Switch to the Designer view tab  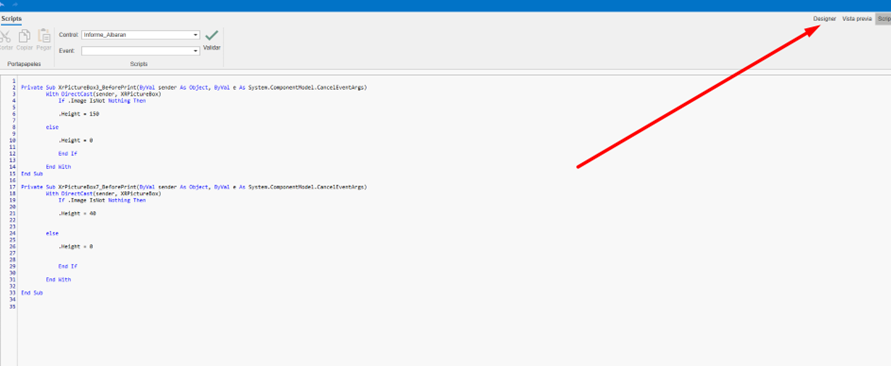[825, 19]
